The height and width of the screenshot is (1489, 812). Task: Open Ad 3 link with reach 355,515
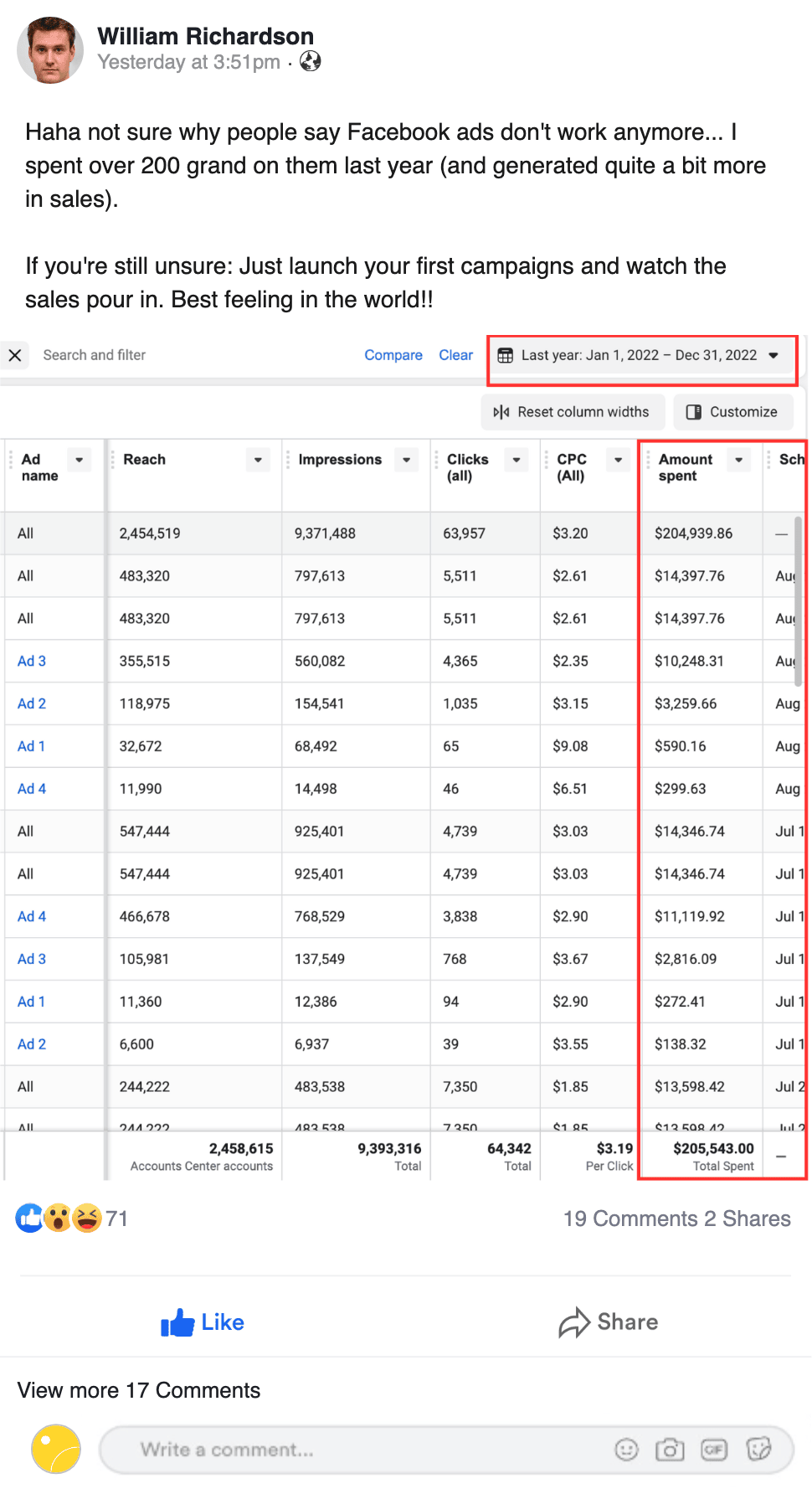(32, 662)
